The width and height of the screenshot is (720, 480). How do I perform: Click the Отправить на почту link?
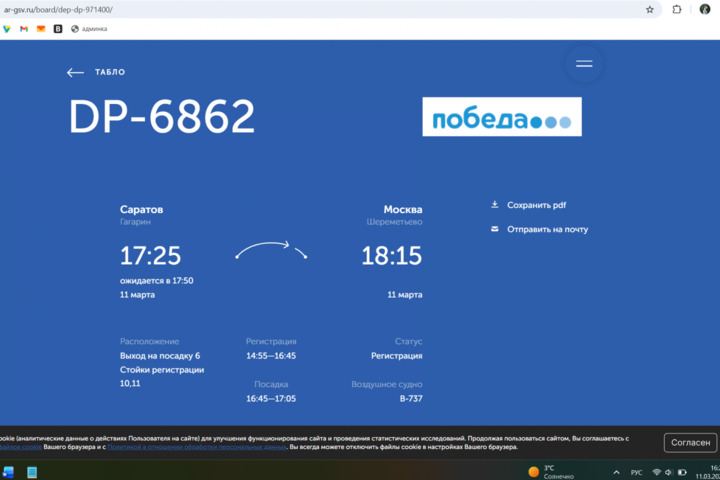point(547,229)
